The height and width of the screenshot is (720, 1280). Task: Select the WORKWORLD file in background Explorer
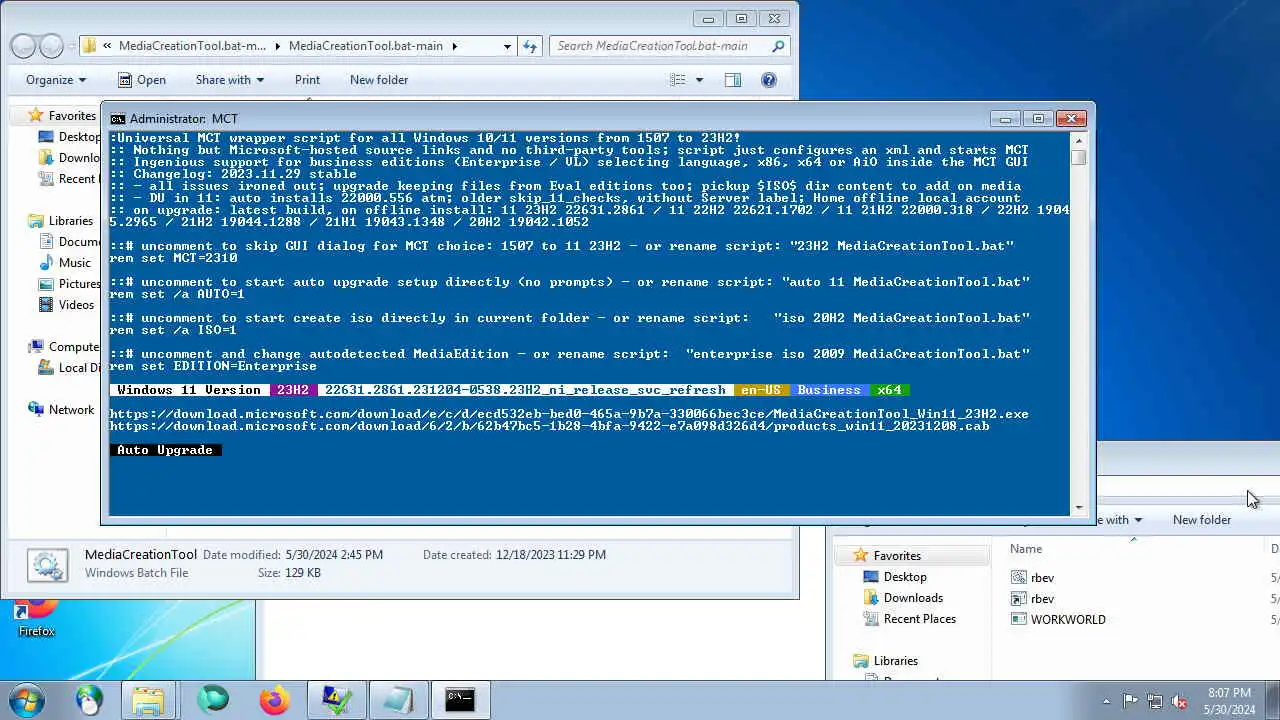1068,620
